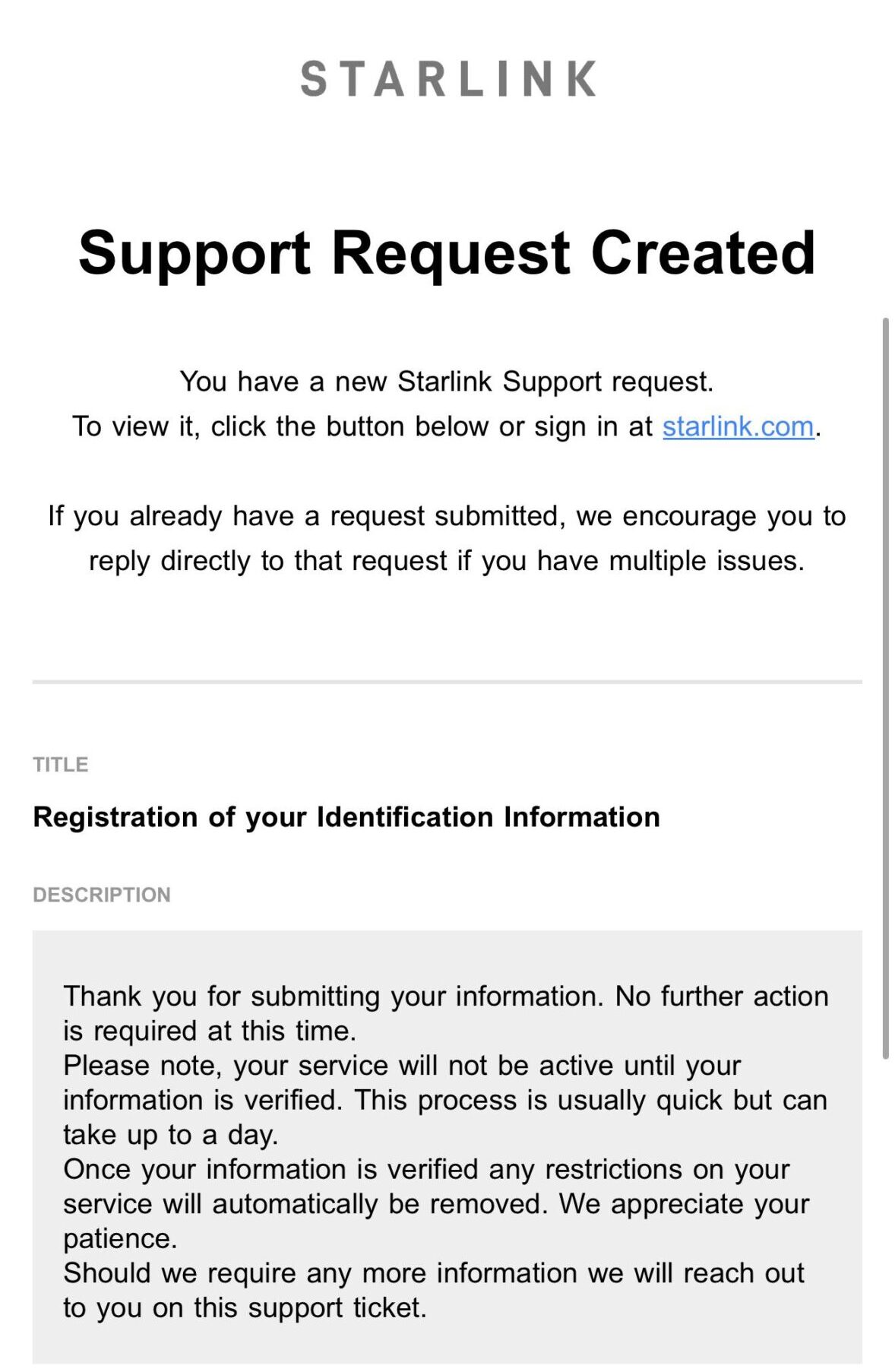This screenshot has width=895, height=1372.
Task: Click 'reply directly to that request' paragraph
Action: pos(447,561)
